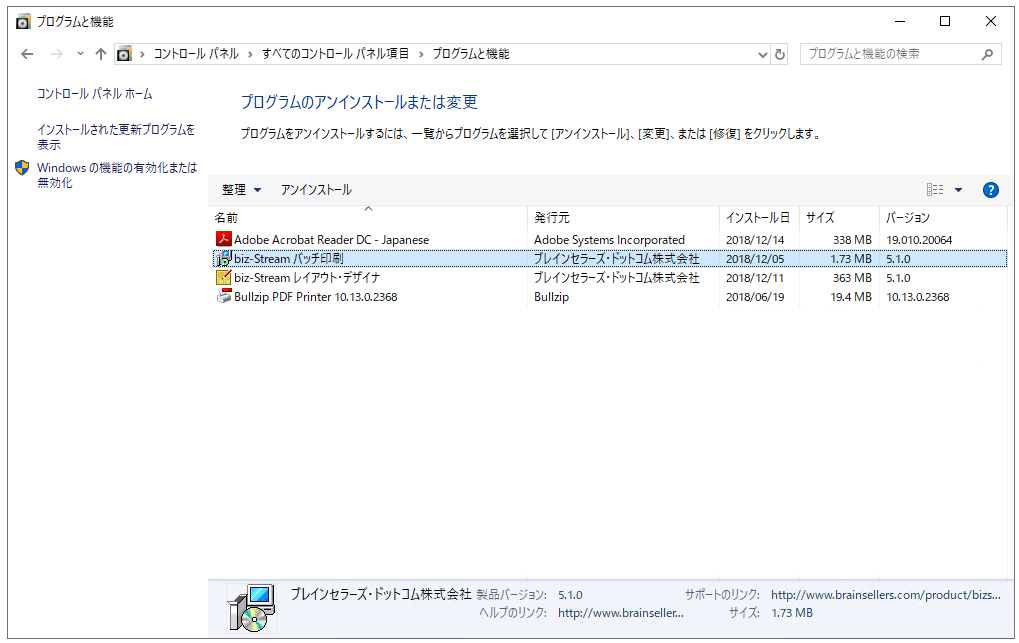Select biz-Stream レイアウト・デザイナ entry
Screen dimensions: 1019x643
point(307,278)
